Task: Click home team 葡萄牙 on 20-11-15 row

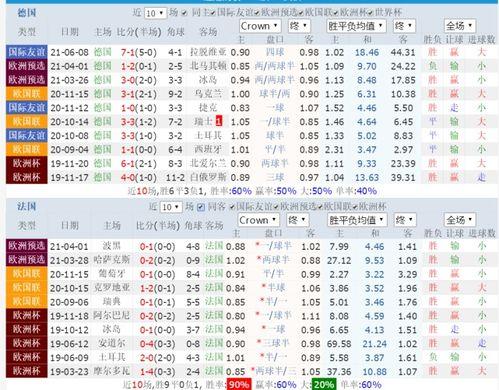Action: click(112, 274)
